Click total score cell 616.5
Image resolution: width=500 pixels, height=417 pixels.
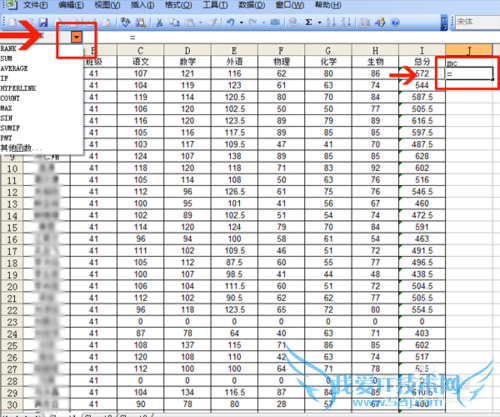[422, 121]
